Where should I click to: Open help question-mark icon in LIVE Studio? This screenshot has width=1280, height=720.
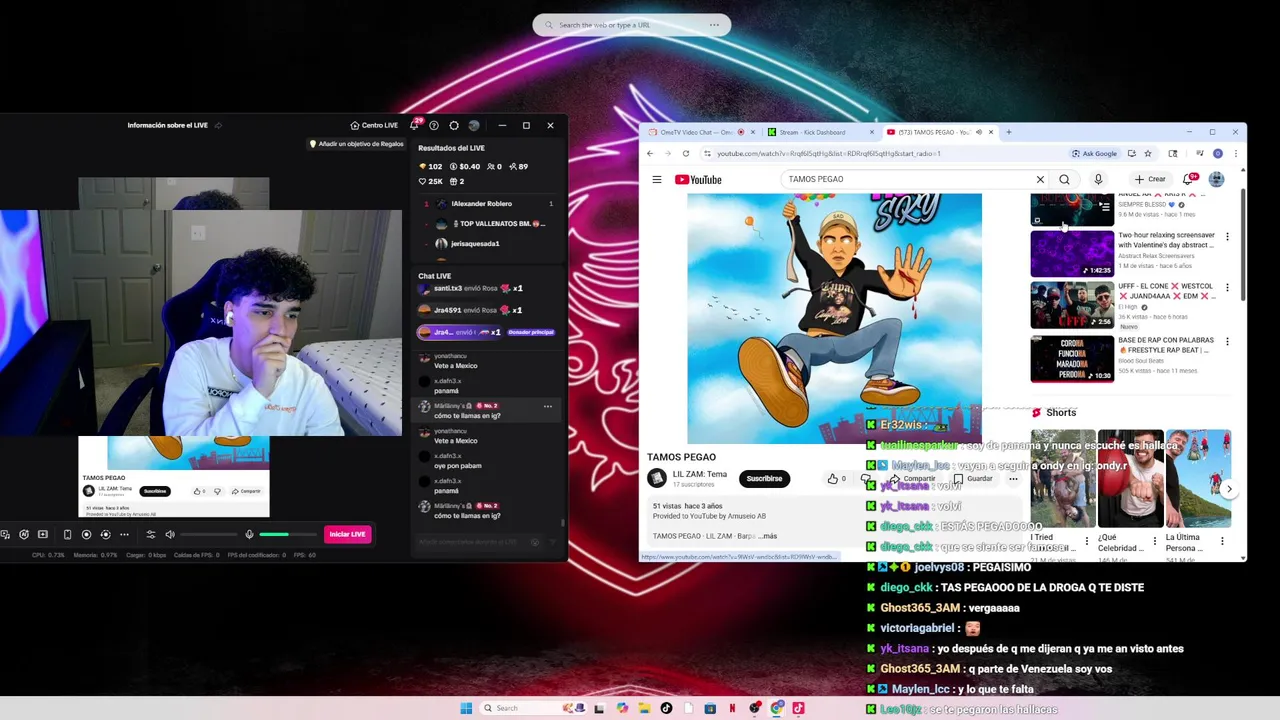click(x=434, y=125)
